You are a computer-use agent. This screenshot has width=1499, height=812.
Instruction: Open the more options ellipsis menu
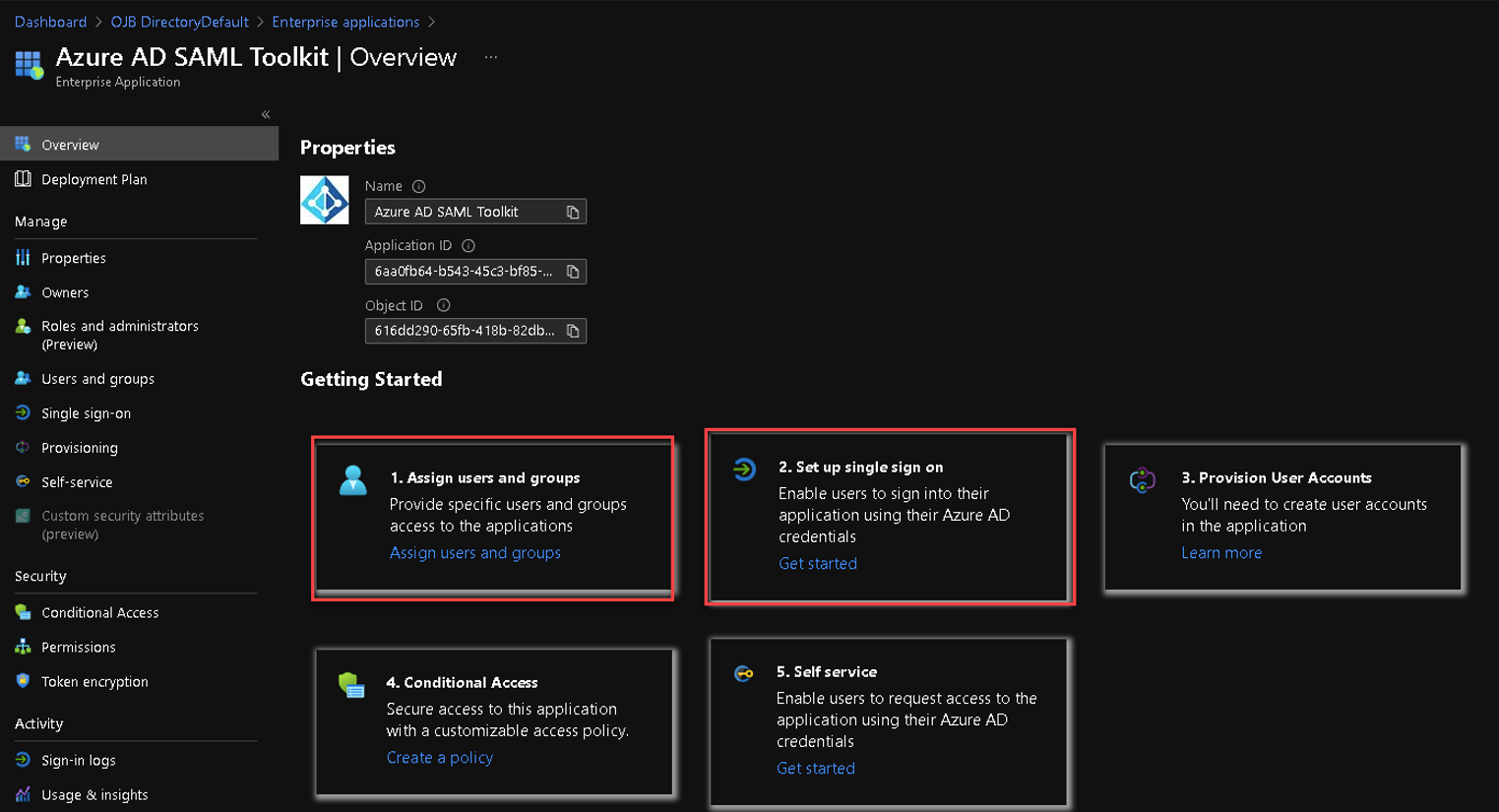coord(491,57)
